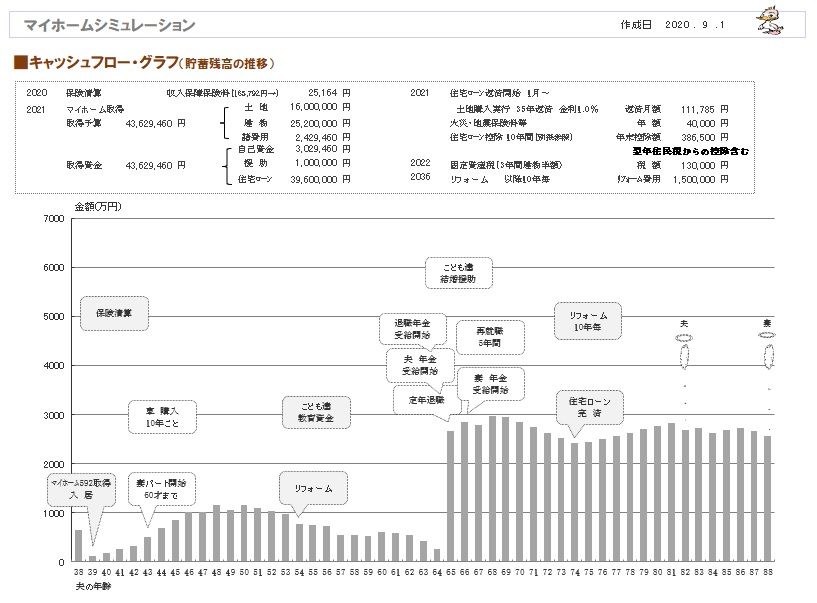Select the マイホーム取得 入居 callout
This screenshot has height=603, width=817.
point(81,489)
